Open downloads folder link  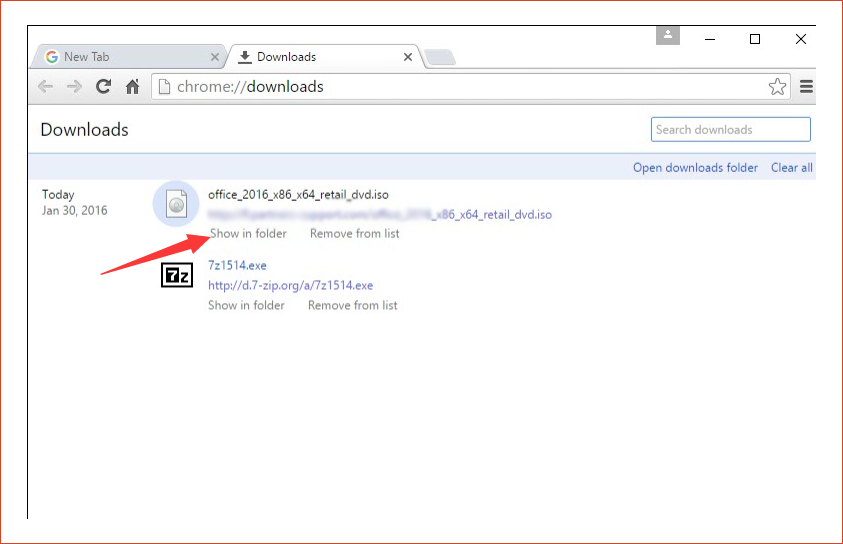coord(695,168)
